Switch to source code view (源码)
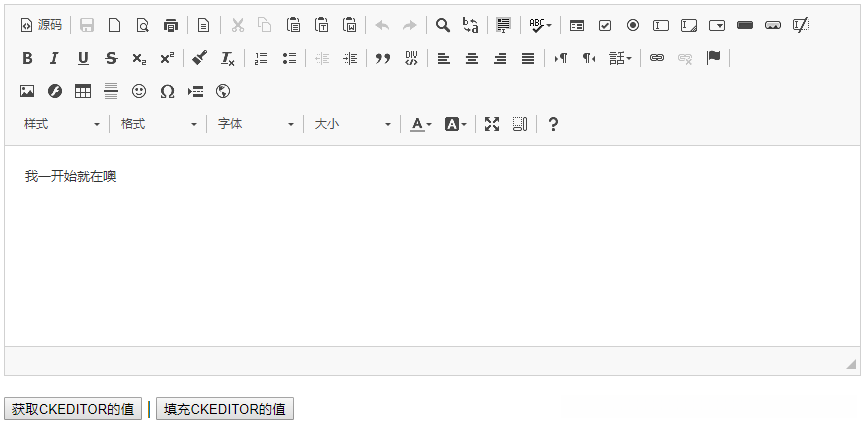 (41, 25)
